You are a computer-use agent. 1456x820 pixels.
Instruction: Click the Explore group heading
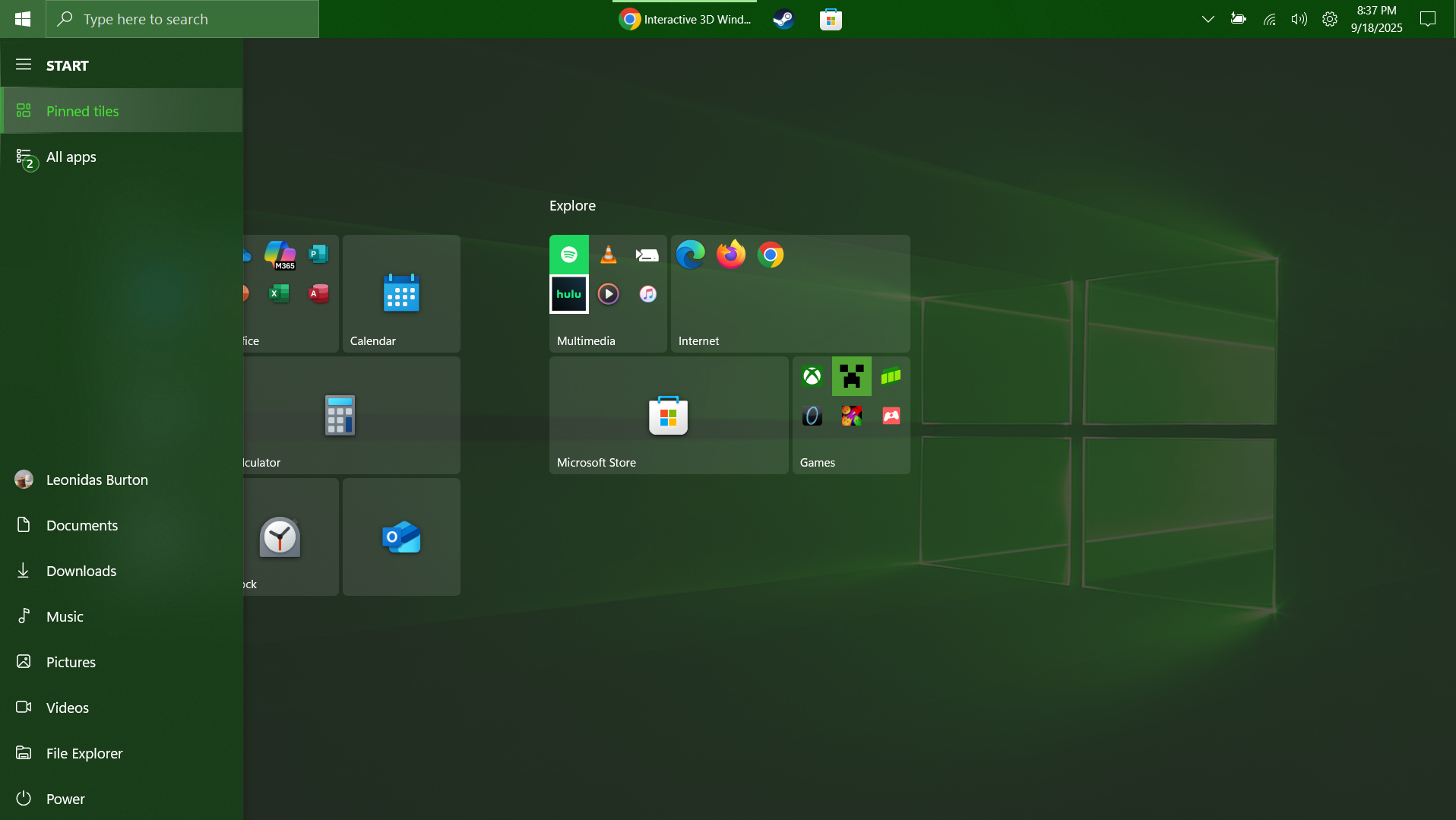572,206
